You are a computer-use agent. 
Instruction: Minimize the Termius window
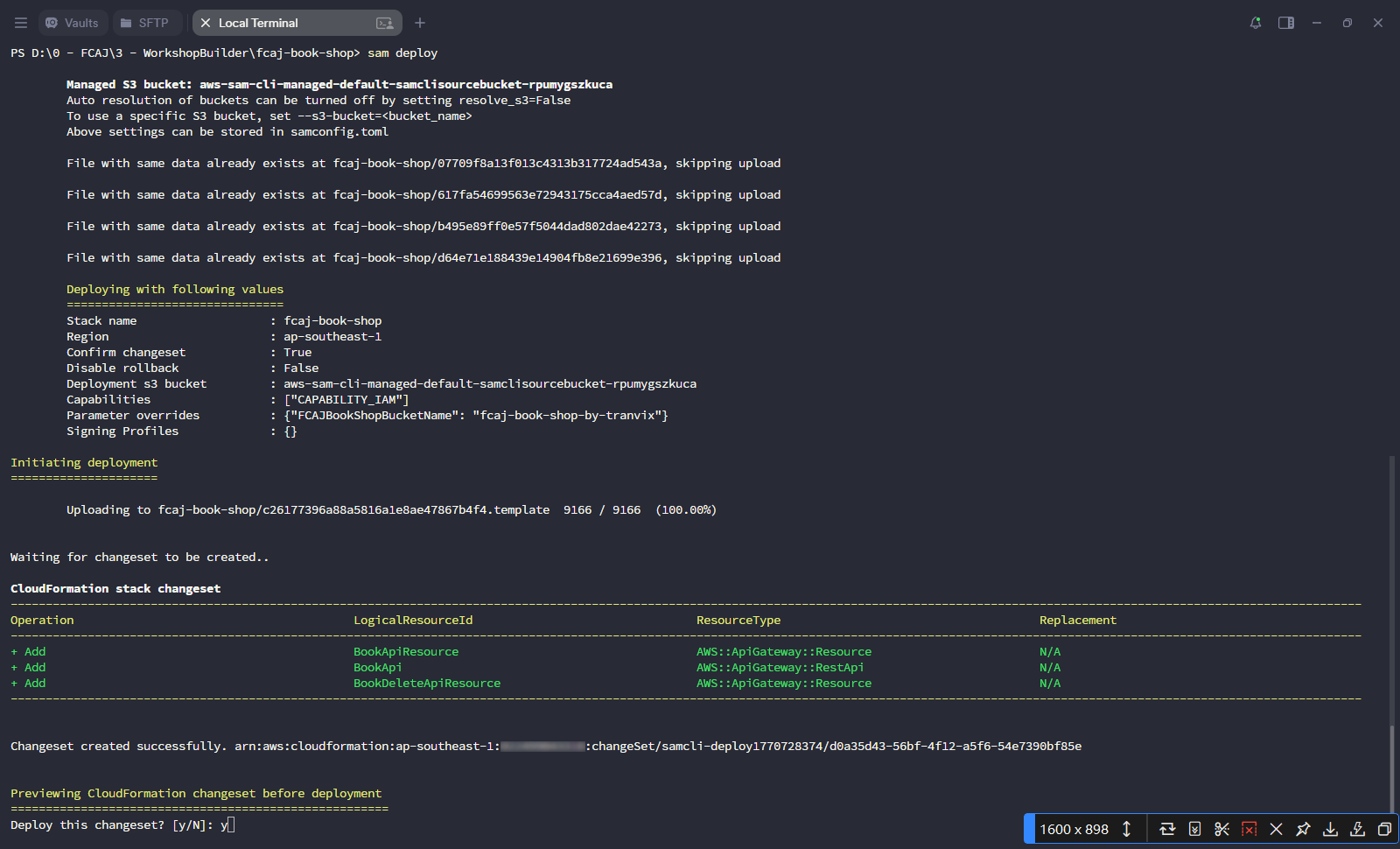click(1317, 23)
